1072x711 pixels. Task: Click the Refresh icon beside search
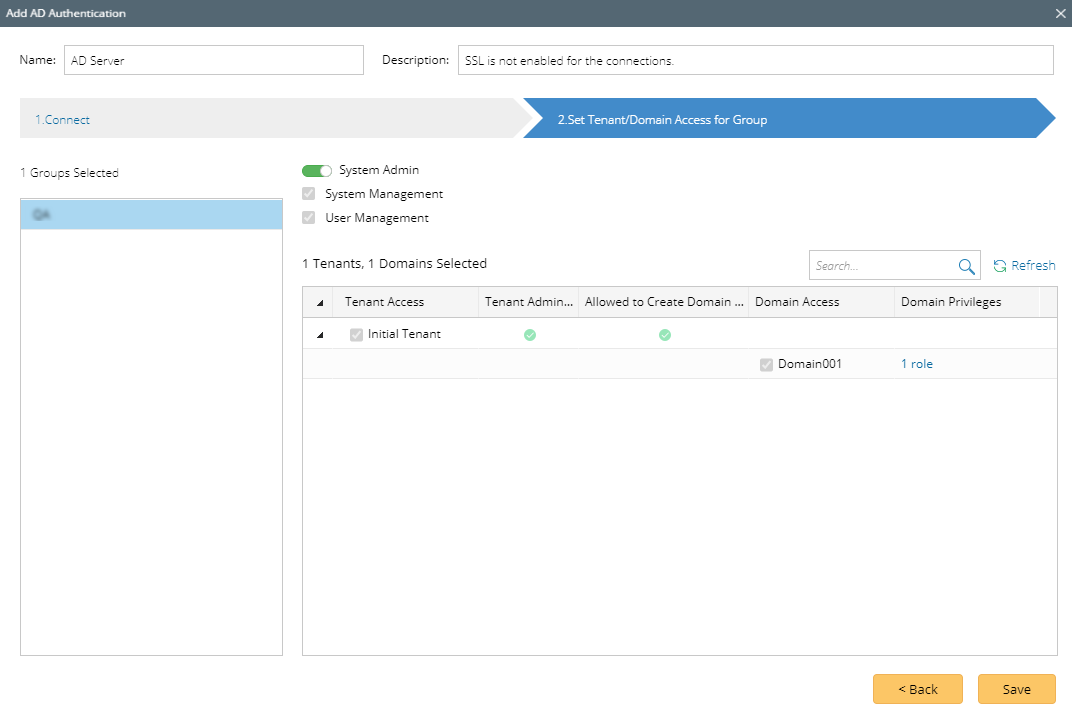point(999,266)
